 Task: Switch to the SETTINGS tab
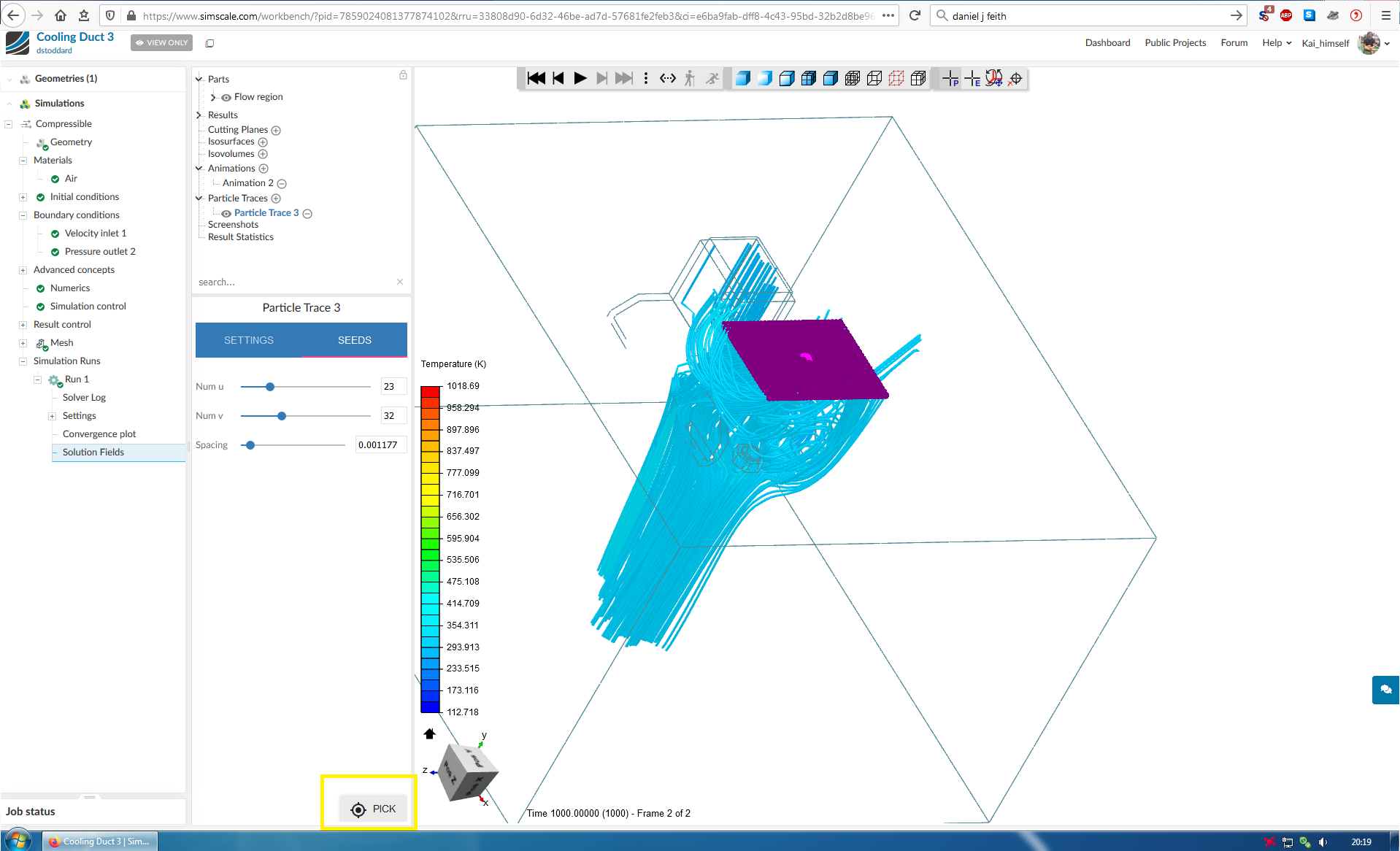248,340
